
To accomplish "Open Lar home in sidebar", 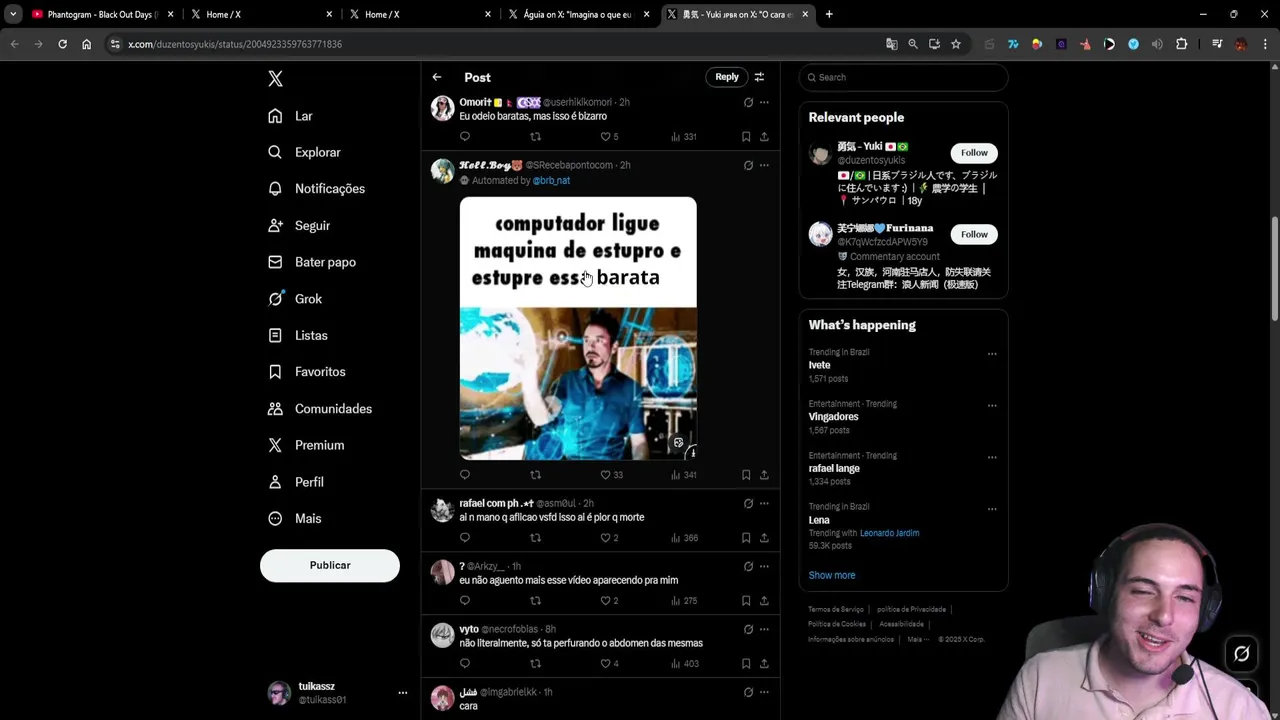I will coord(290,116).
